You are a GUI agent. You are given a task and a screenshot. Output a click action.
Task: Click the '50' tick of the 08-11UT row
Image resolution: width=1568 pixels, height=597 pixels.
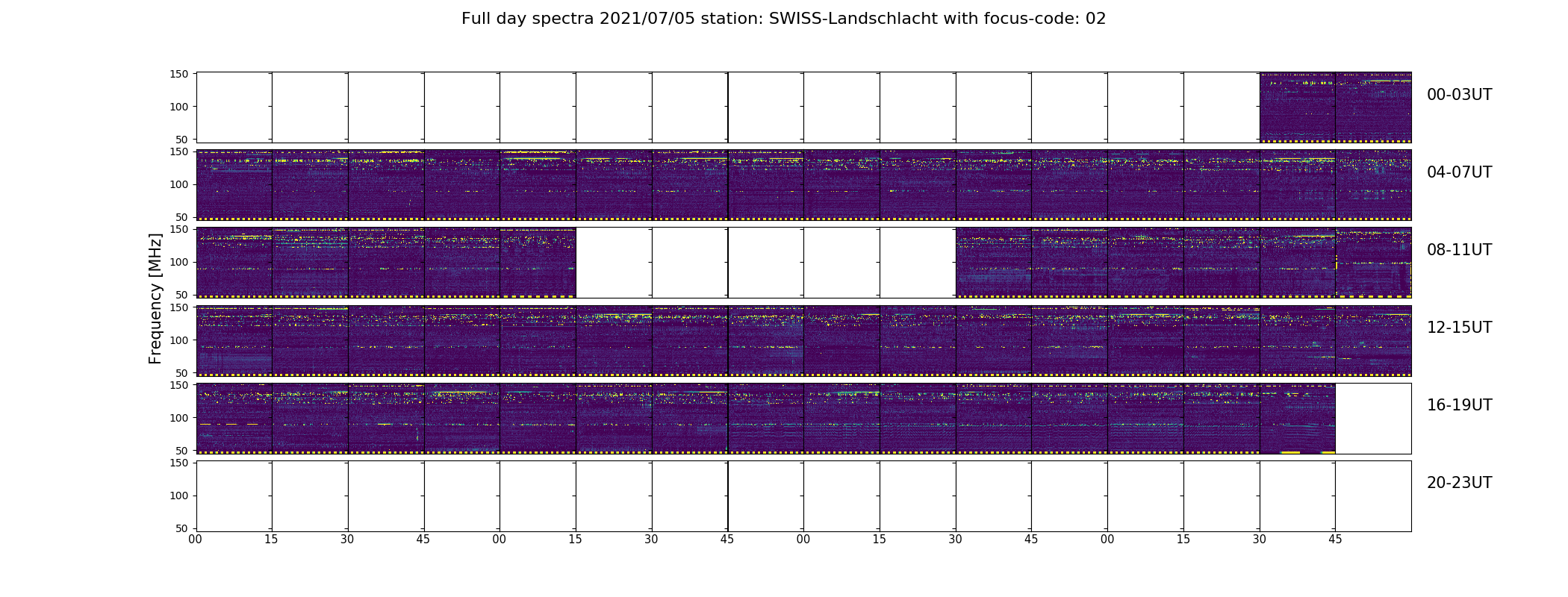tap(182, 295)
